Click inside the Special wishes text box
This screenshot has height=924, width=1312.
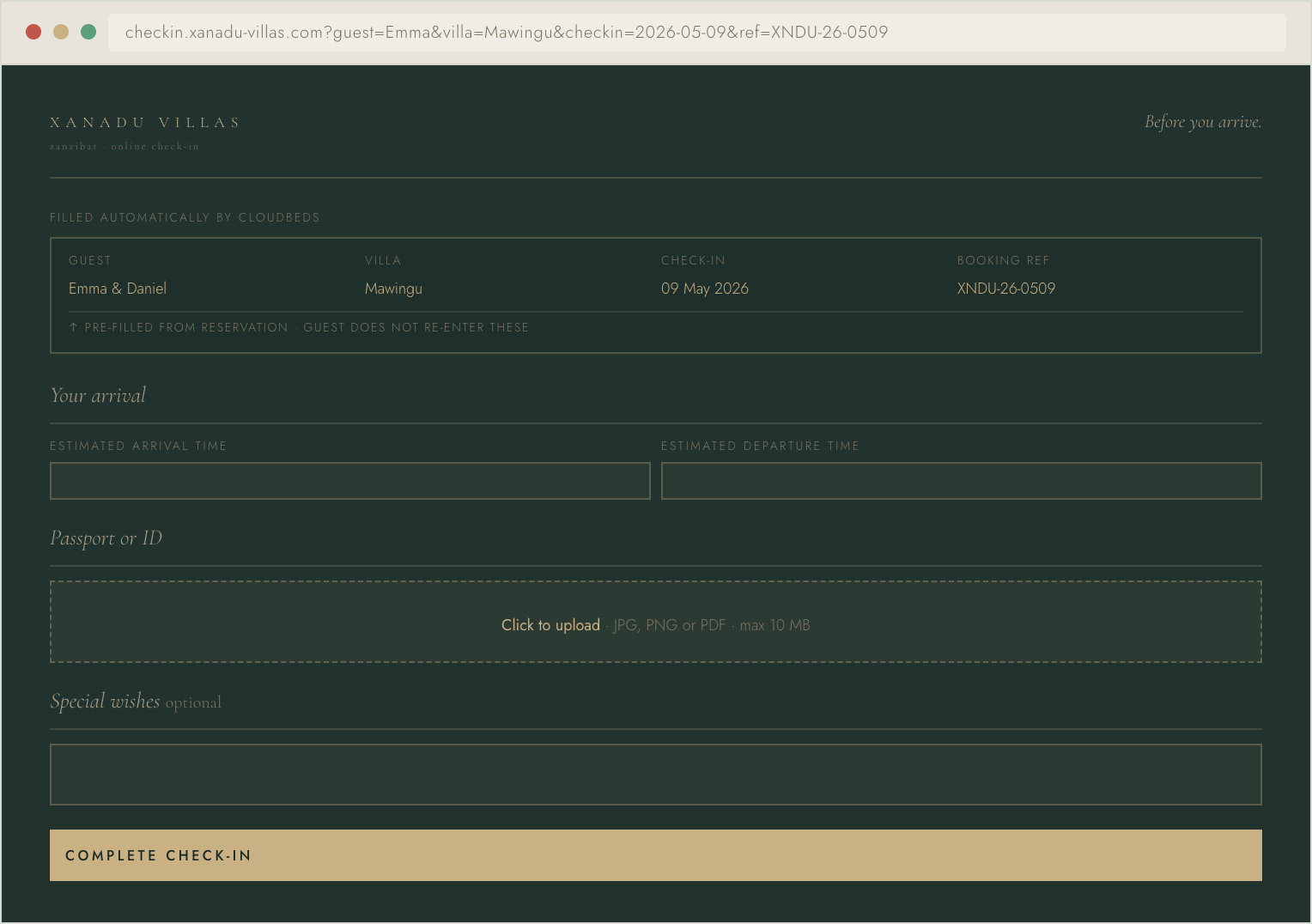655,774
